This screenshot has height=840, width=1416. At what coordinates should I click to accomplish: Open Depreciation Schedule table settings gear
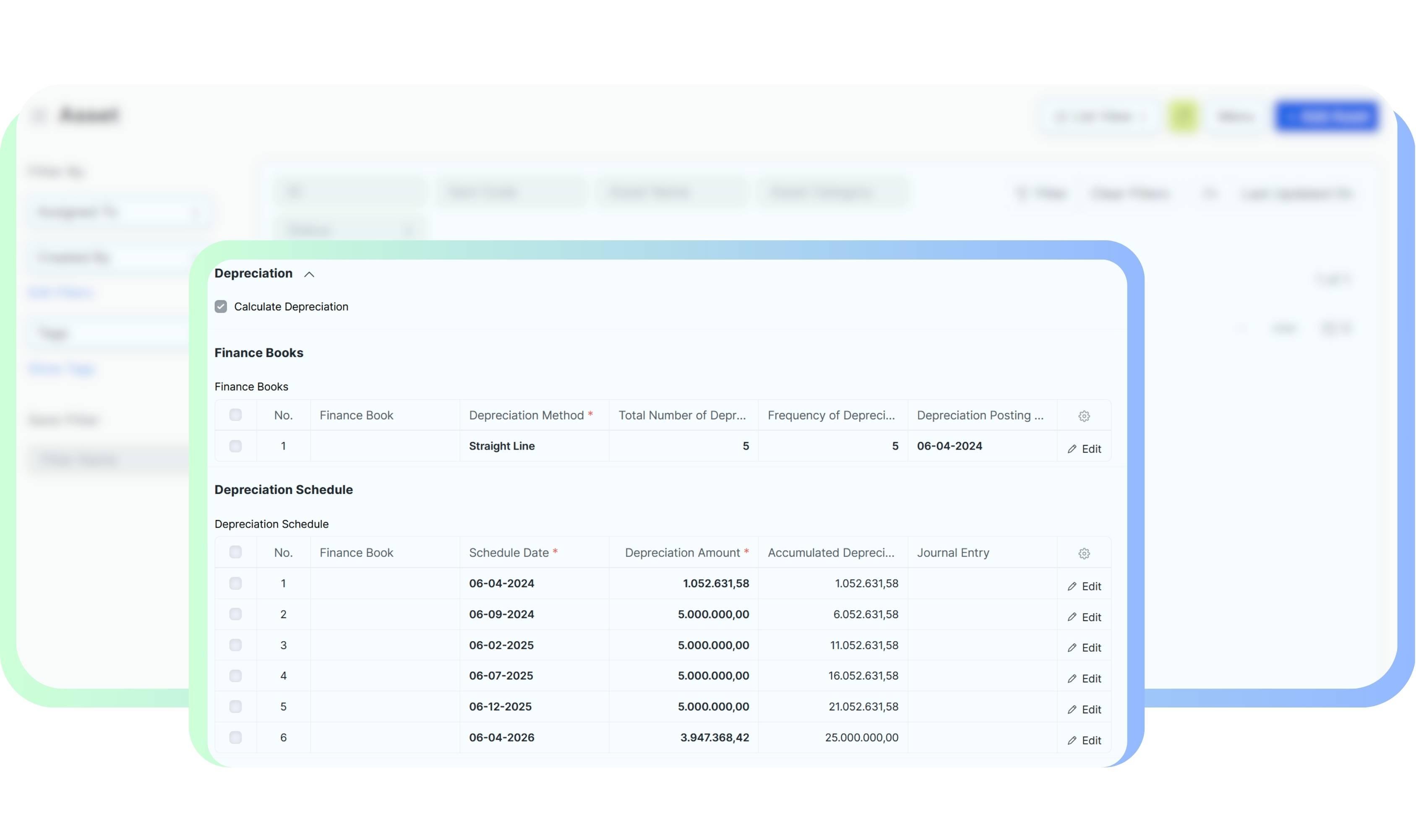tap(1084, 554)
